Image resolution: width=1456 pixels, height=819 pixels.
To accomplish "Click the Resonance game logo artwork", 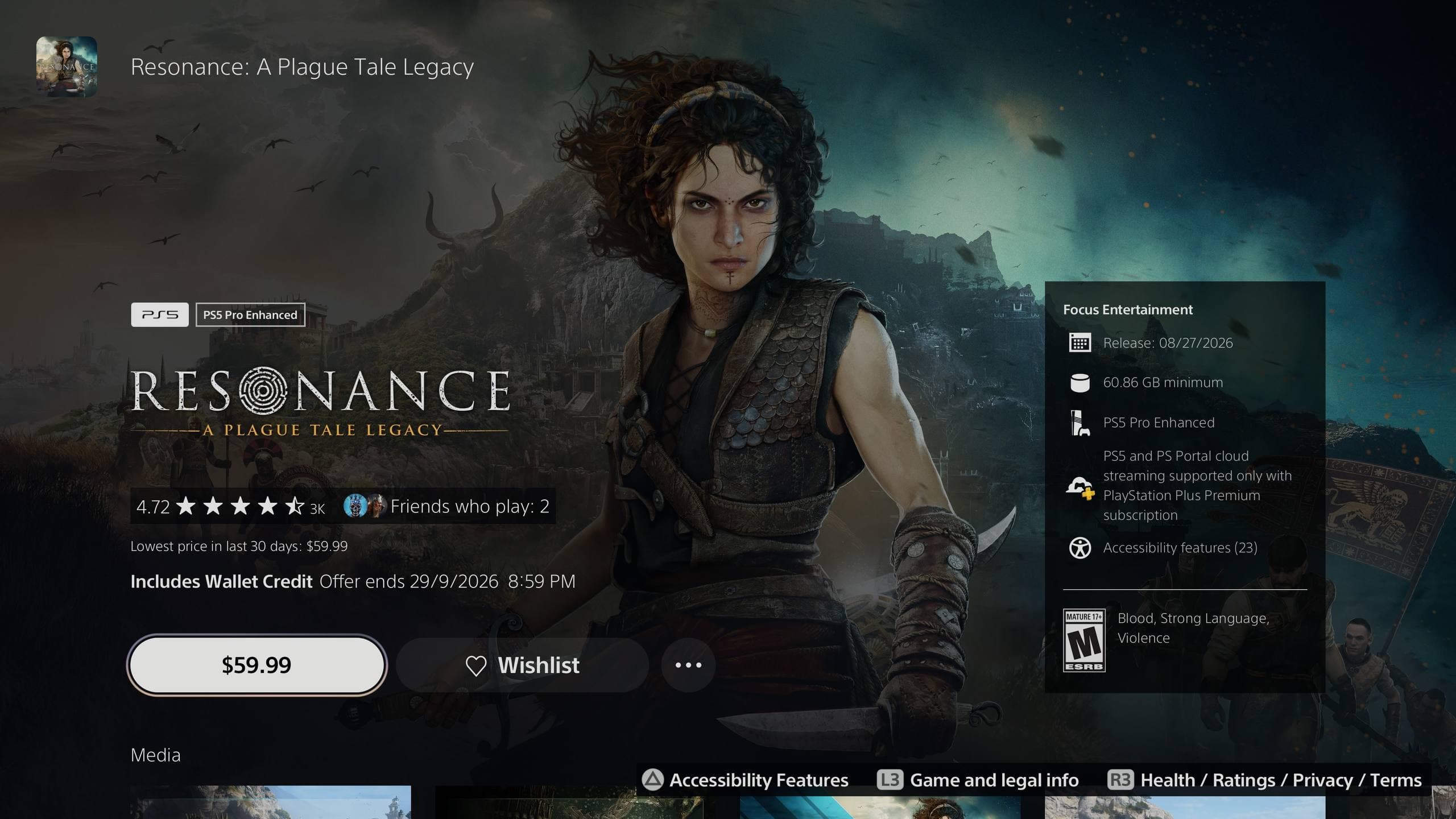I will tap(320, 403).
